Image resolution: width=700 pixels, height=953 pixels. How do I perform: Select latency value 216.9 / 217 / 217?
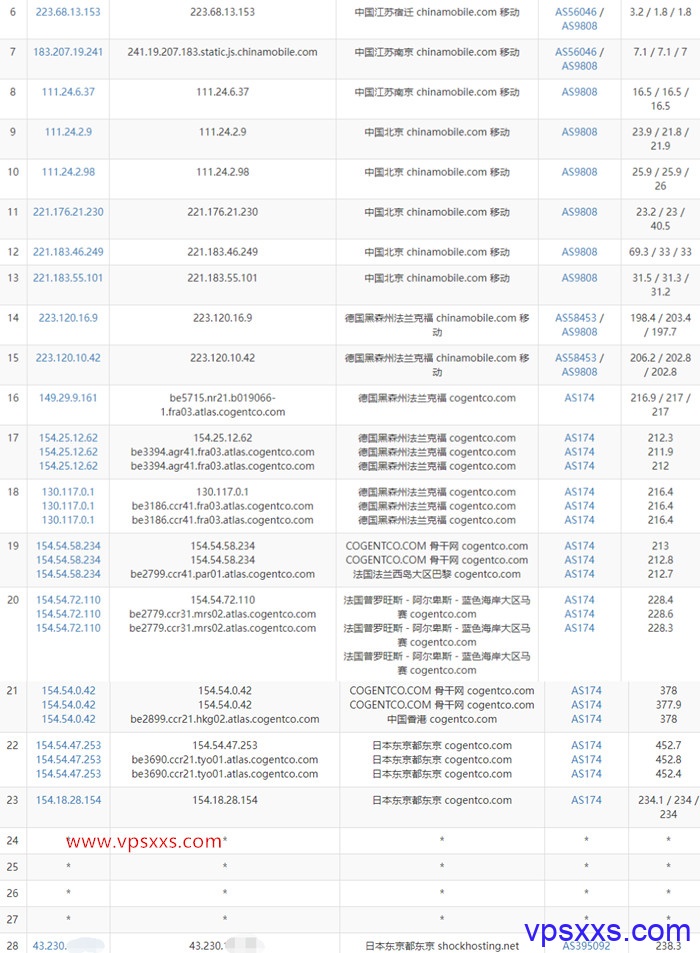661,405
